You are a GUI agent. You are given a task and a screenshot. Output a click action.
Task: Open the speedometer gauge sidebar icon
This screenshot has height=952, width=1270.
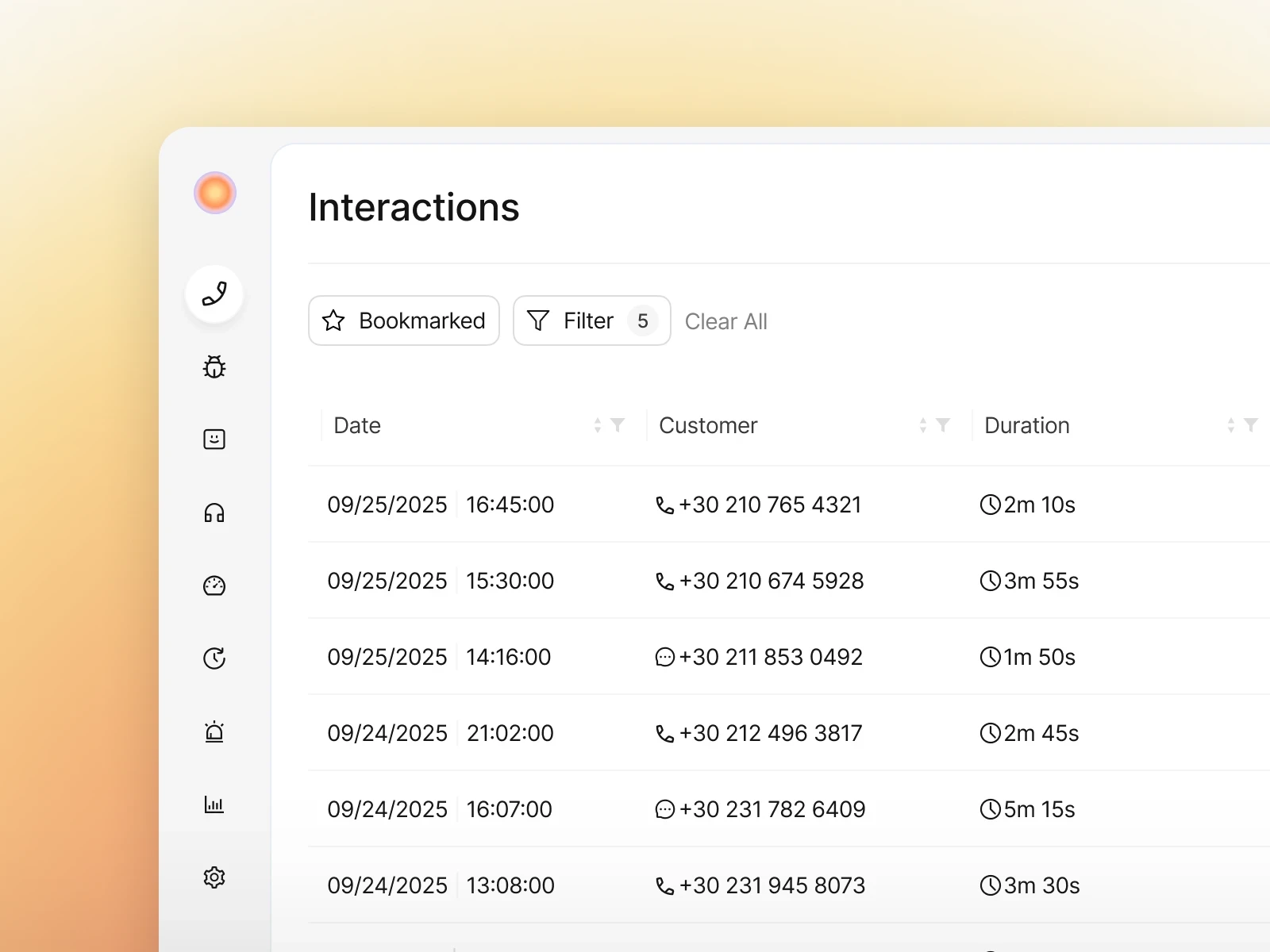tap(214, 585)
